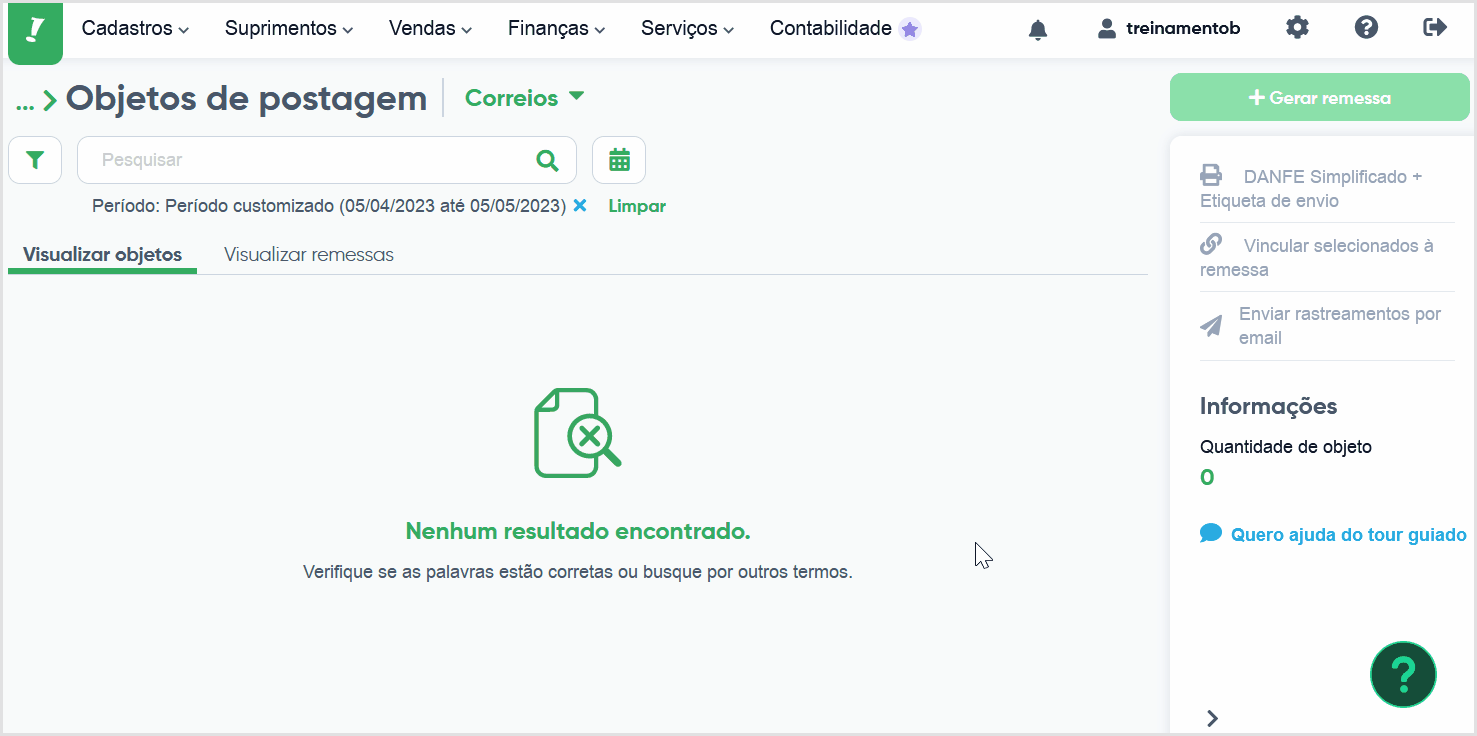Open the calendar period picker icon

(619, 160)
